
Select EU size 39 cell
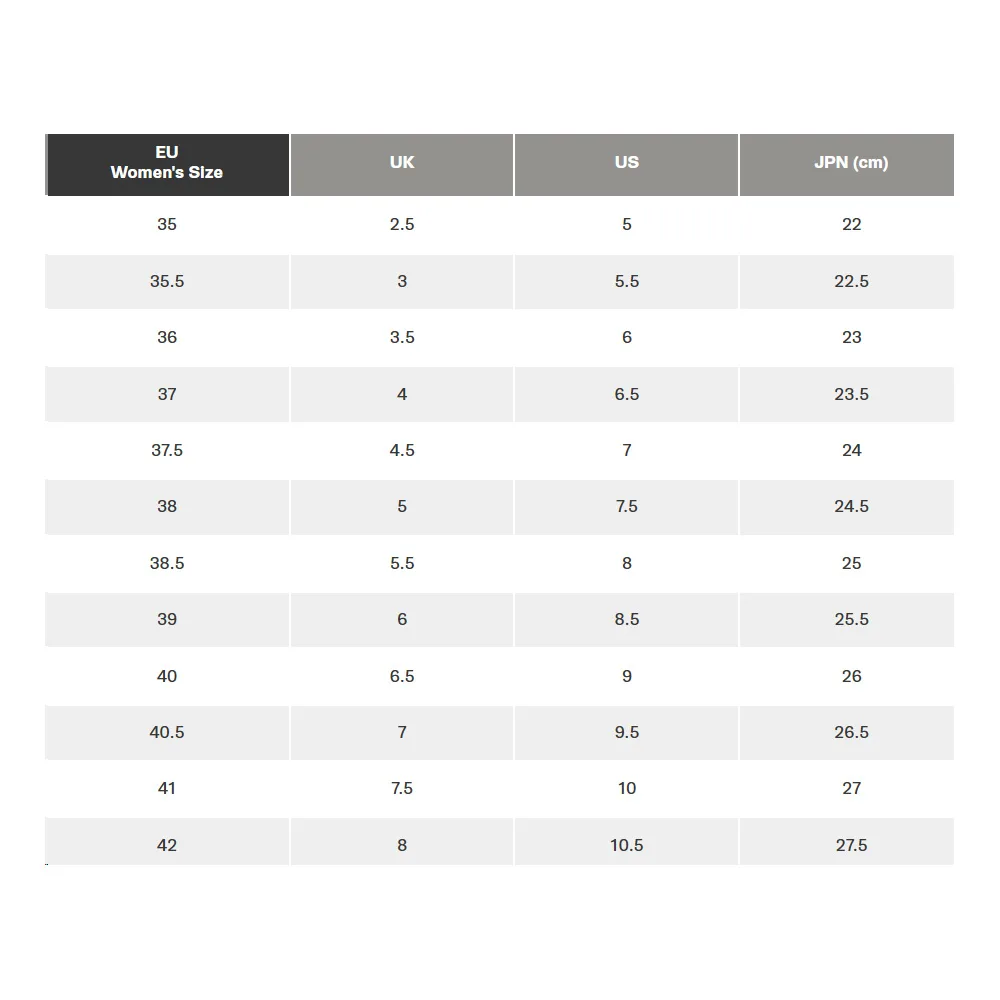point(167,619)
